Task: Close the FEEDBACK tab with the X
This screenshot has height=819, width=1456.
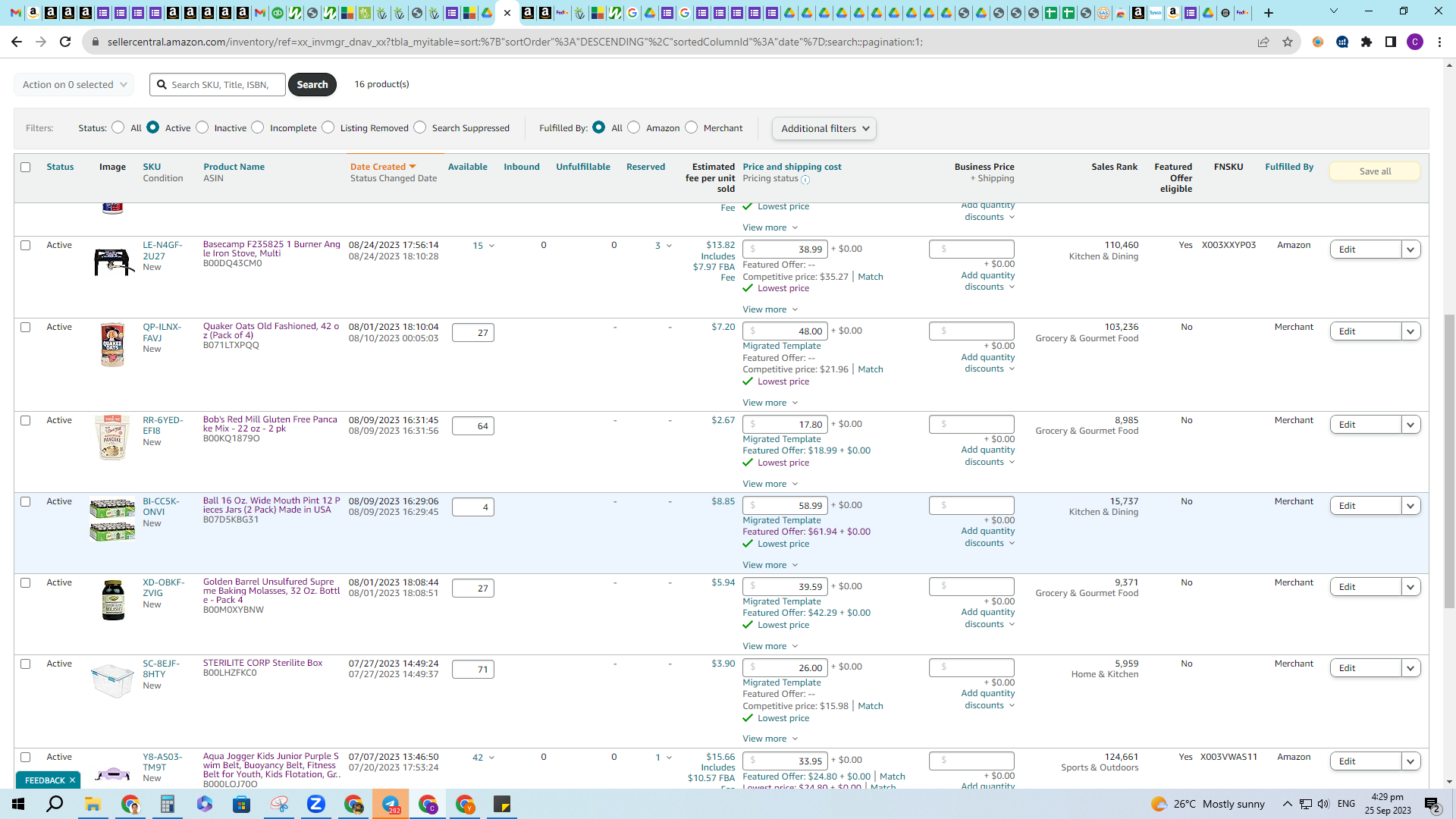Action: point(73,780)
